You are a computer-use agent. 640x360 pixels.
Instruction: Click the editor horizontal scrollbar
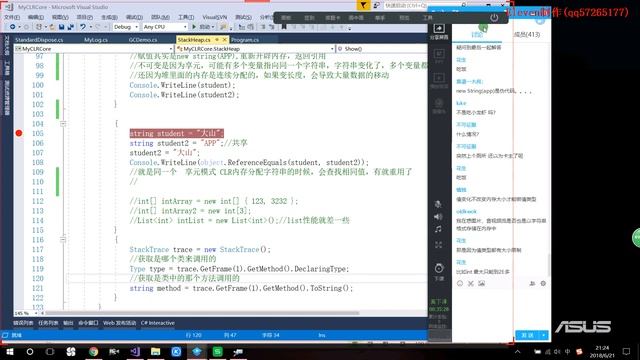[x=202, y=313]
